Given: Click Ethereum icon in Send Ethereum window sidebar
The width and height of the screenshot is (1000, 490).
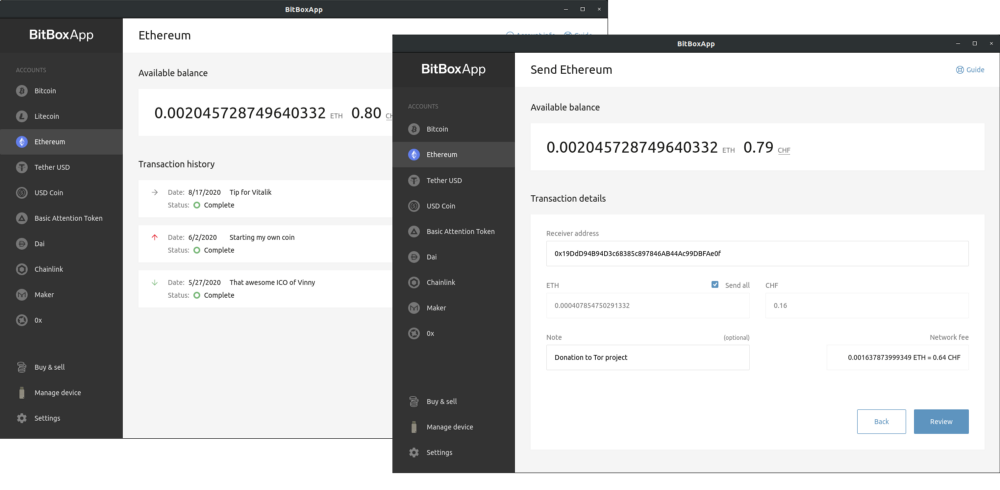Looking at the screenshot, I should click(414, 154).
